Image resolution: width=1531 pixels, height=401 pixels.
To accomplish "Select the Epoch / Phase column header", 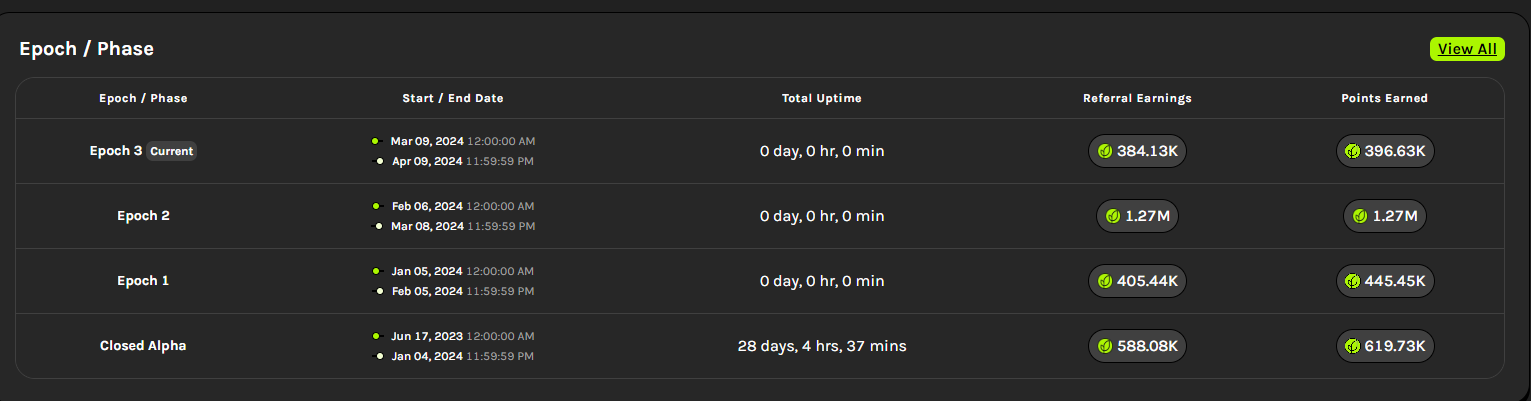I will (x=143, y=98).
